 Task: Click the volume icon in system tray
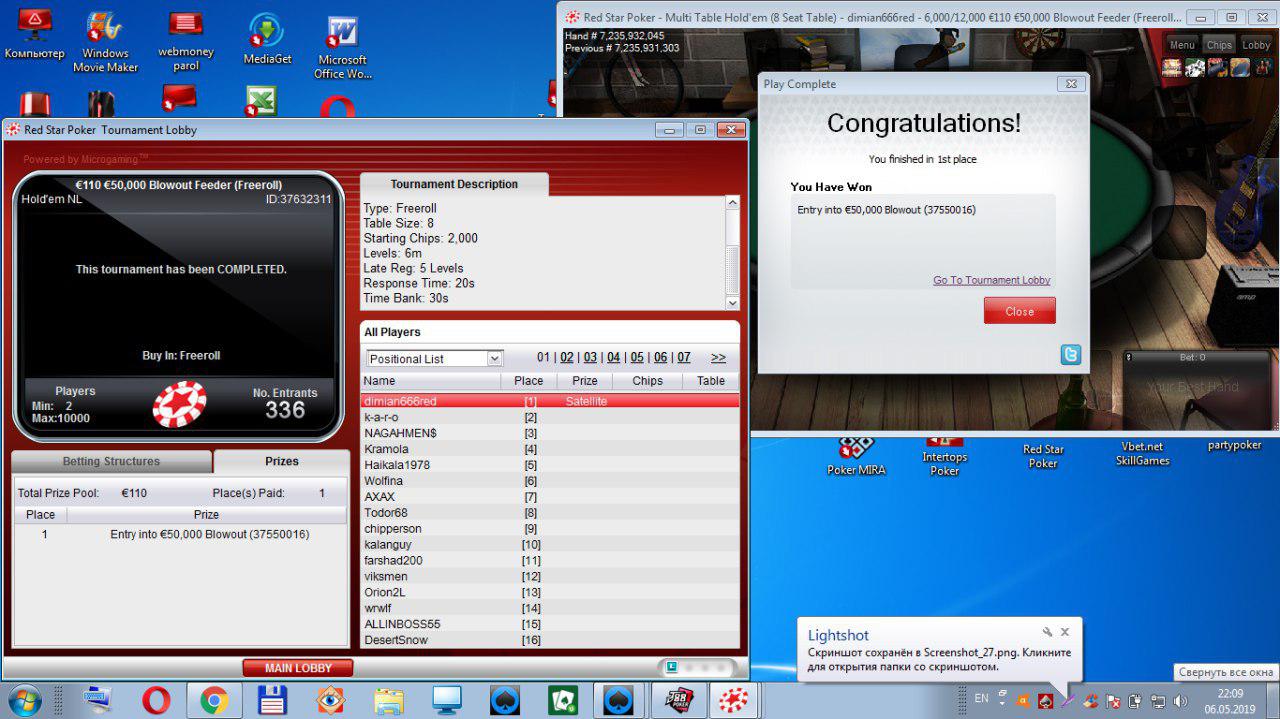click(1180, 700)
